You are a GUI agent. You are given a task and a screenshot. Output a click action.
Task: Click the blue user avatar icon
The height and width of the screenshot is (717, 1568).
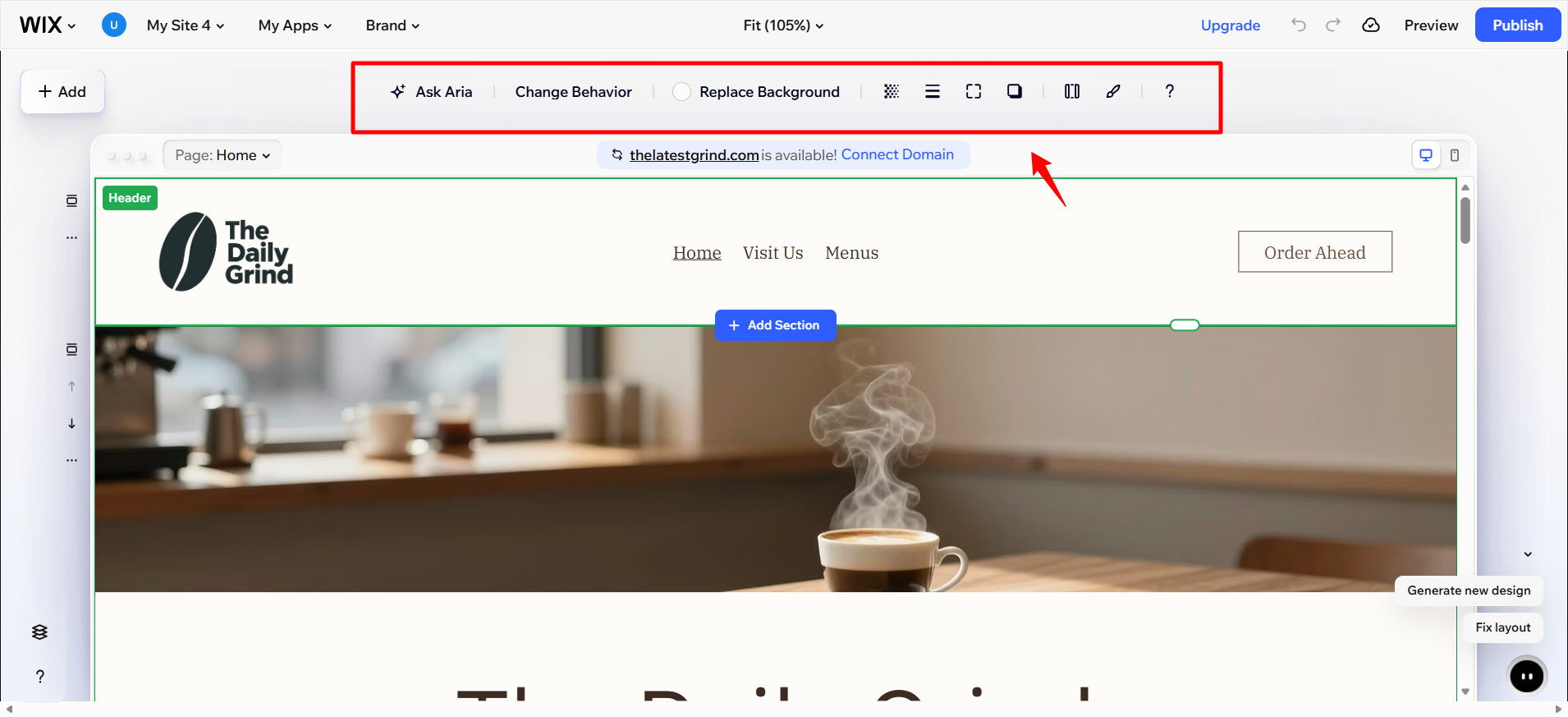pos(113,25)
